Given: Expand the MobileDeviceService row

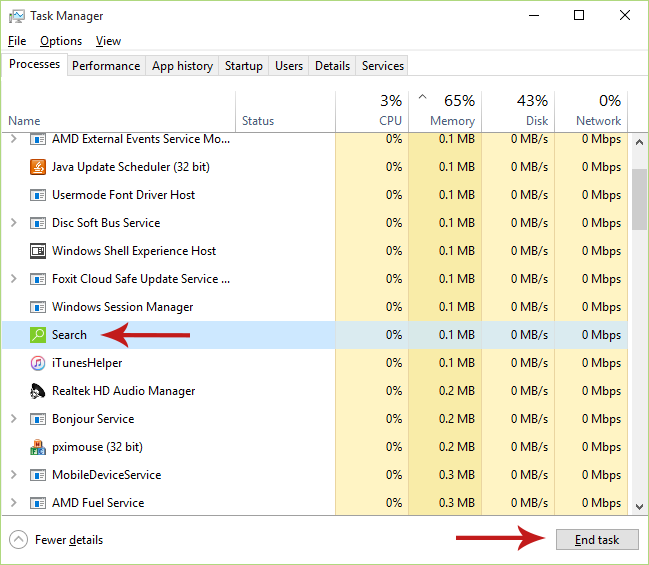Looking at the screenshot, I should pyautogui.click(x=14, y=475).
